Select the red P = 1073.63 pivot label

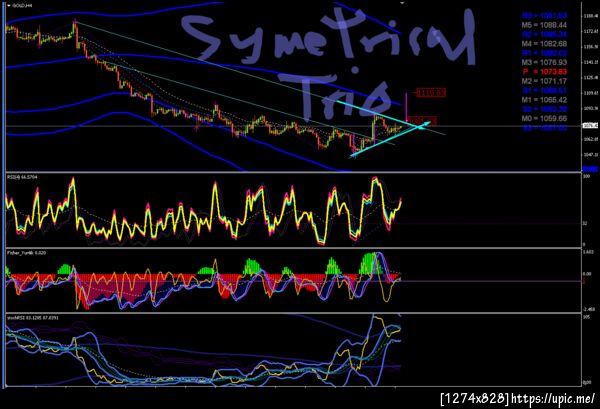[545, 72]
